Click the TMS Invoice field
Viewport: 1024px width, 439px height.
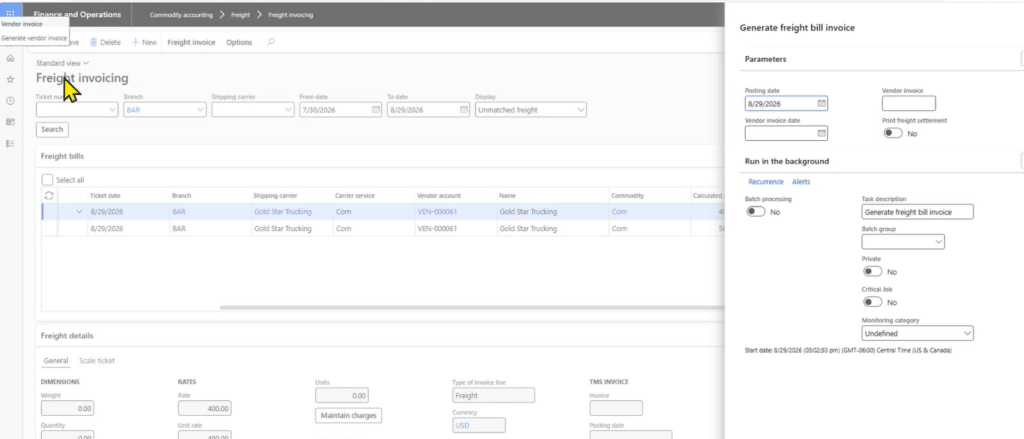pos(616,408)
